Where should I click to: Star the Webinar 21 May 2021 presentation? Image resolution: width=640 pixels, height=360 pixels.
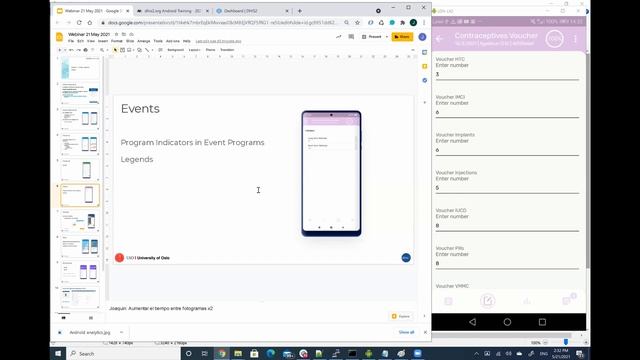116,34
